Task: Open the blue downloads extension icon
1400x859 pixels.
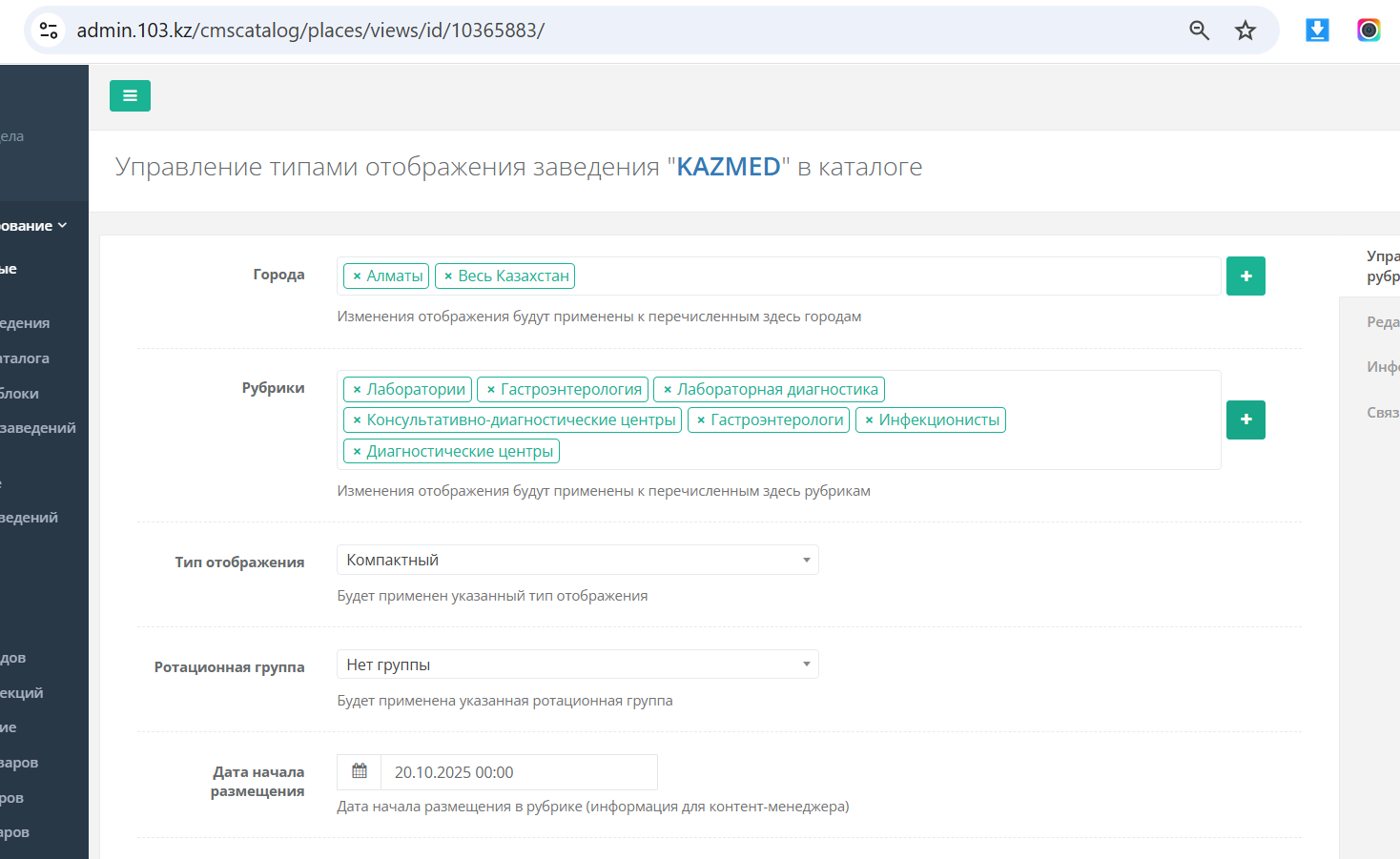Action: (x=1317, y=31)
